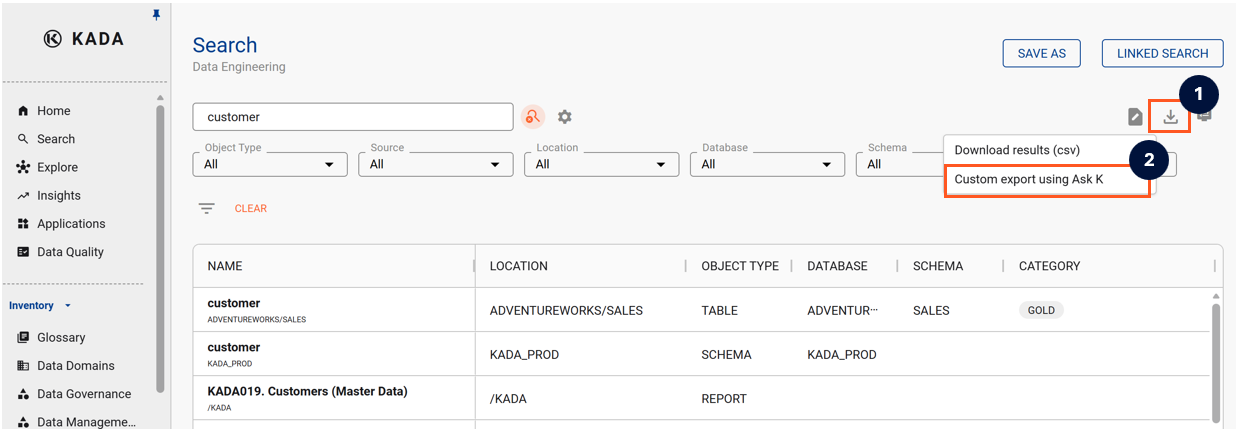Unpin the sidebar with the pin icon

click(155, 15)
